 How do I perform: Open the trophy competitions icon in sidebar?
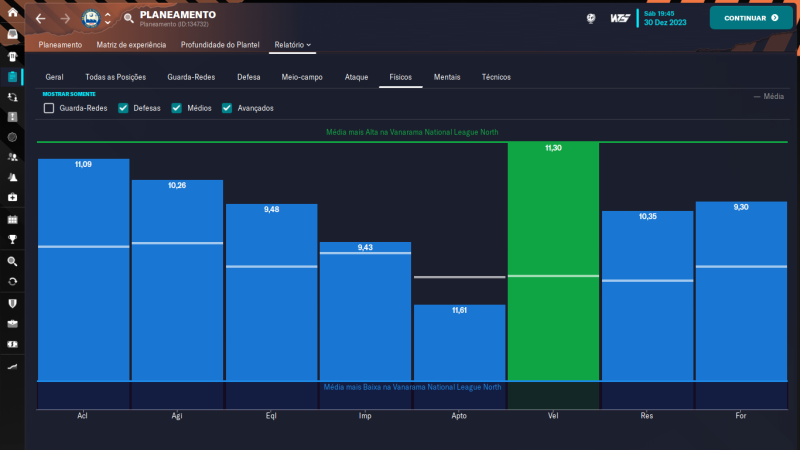point(12,239)
